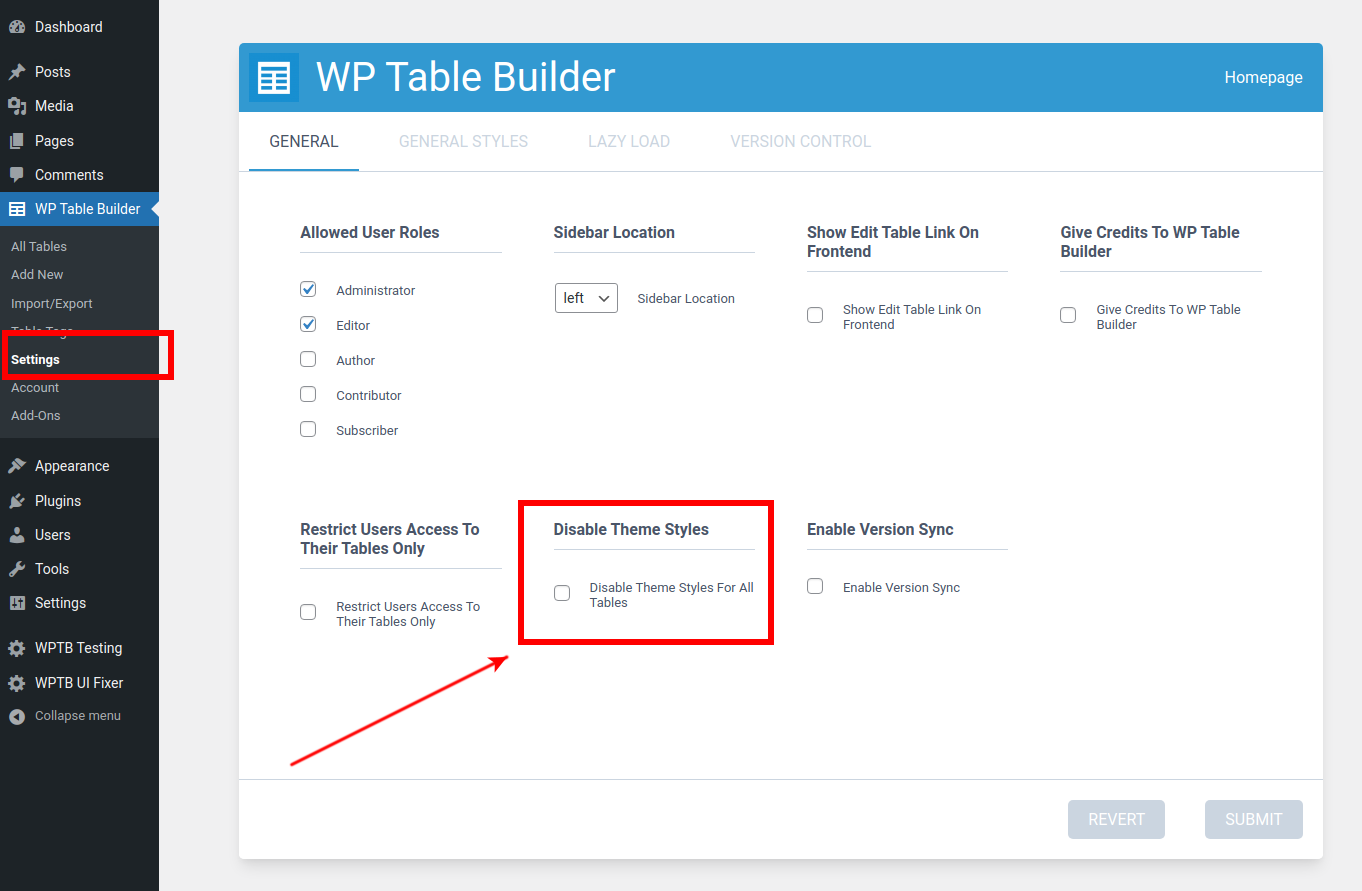Click Collapse menu at sidebar bottom
Viewport: 1362px width, 891px height.
pos(79,716)
